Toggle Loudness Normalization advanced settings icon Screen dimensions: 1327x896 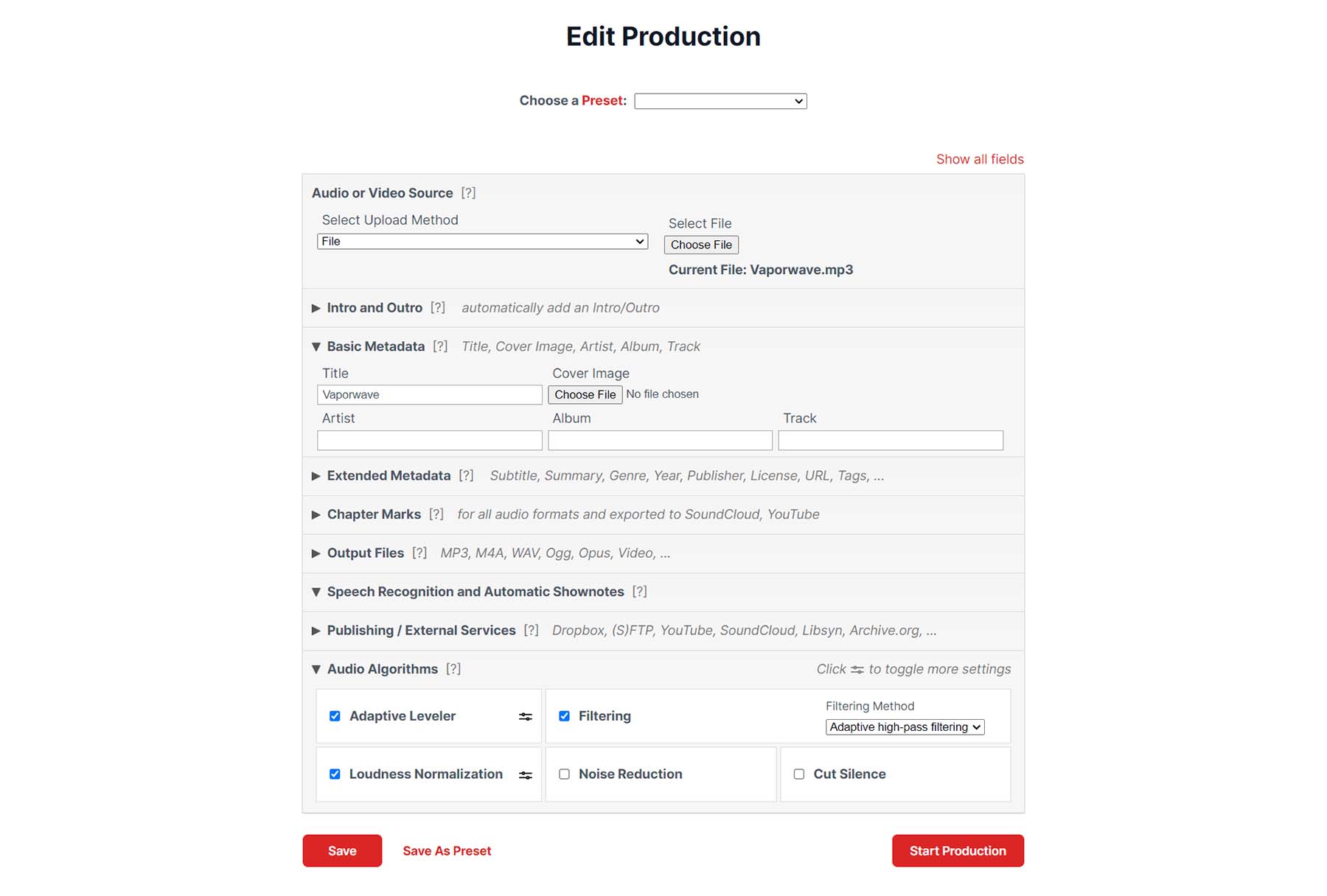point(525,774)
